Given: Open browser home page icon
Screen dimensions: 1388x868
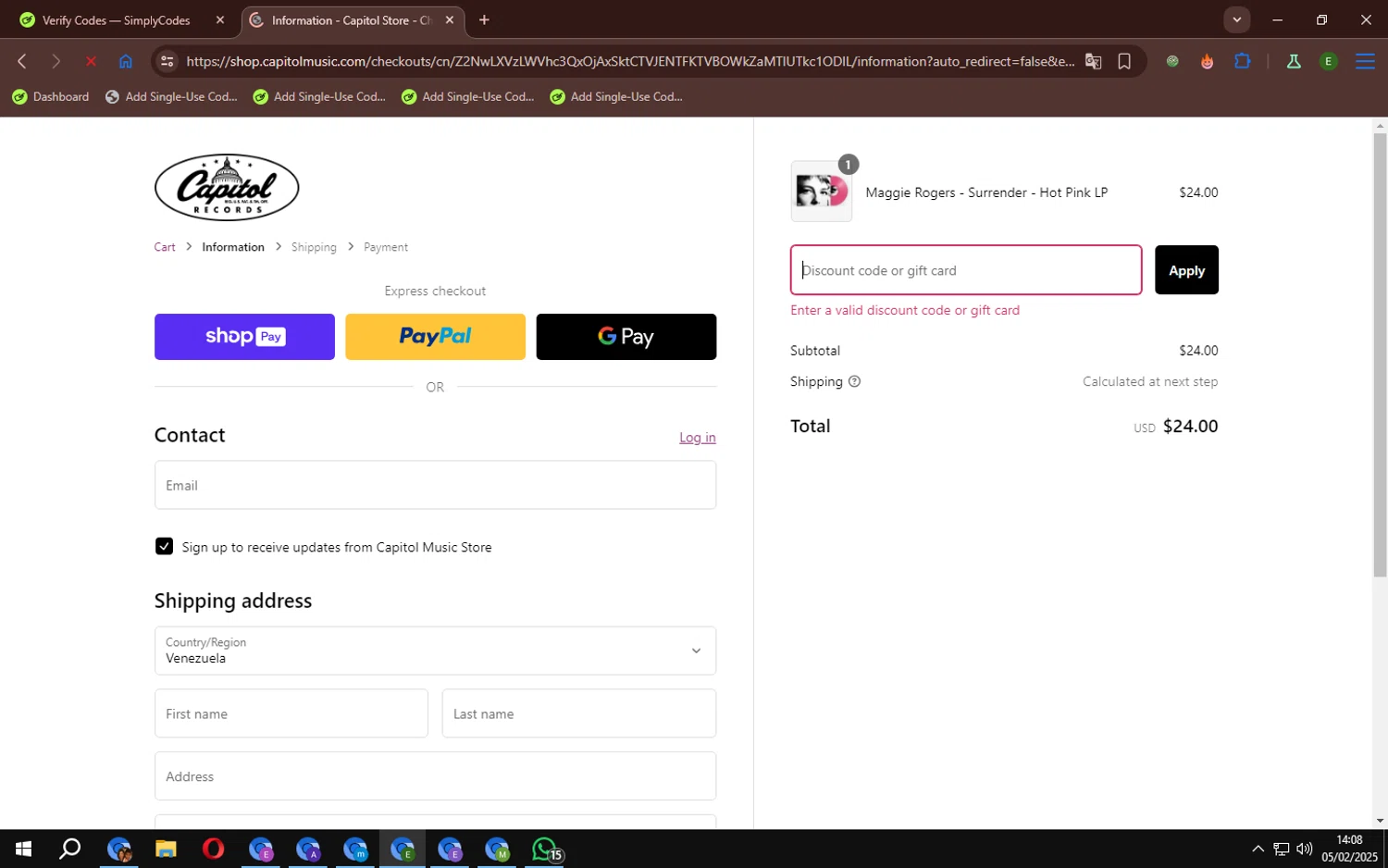Looking at the screenshot, I should [x=126, y=61].
